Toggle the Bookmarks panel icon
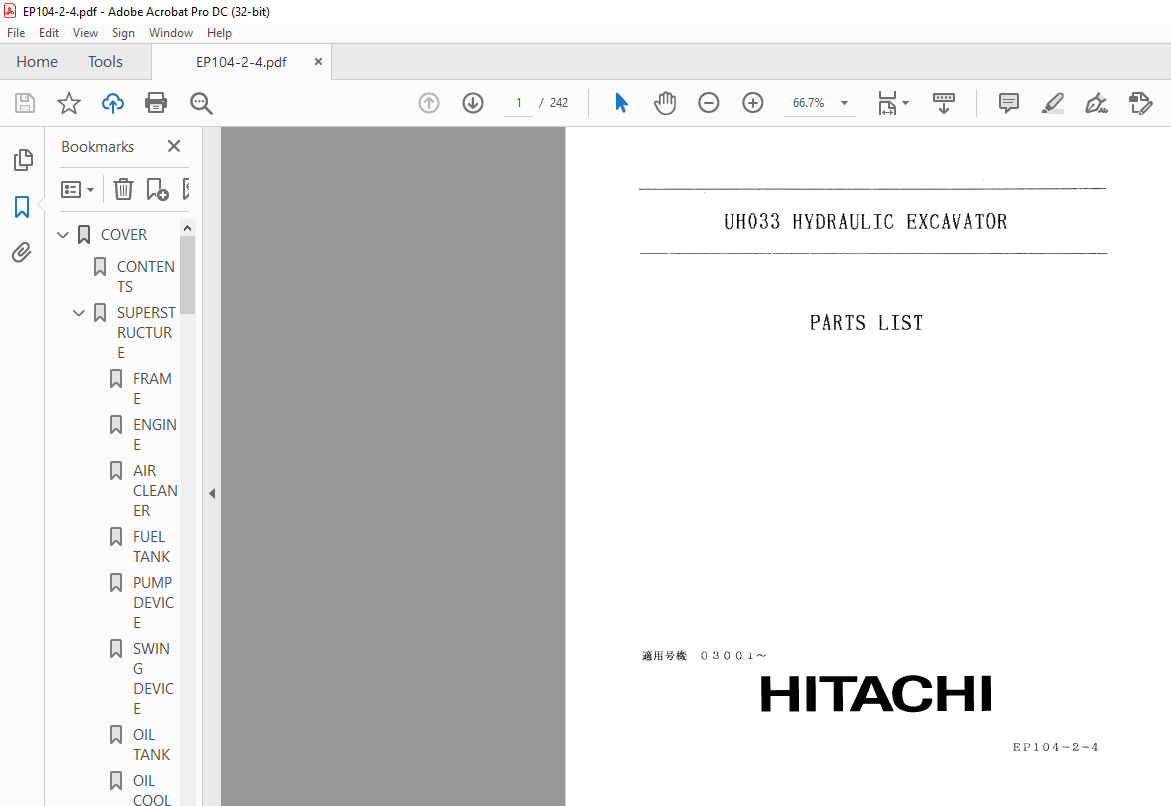 tap(22, 207)
